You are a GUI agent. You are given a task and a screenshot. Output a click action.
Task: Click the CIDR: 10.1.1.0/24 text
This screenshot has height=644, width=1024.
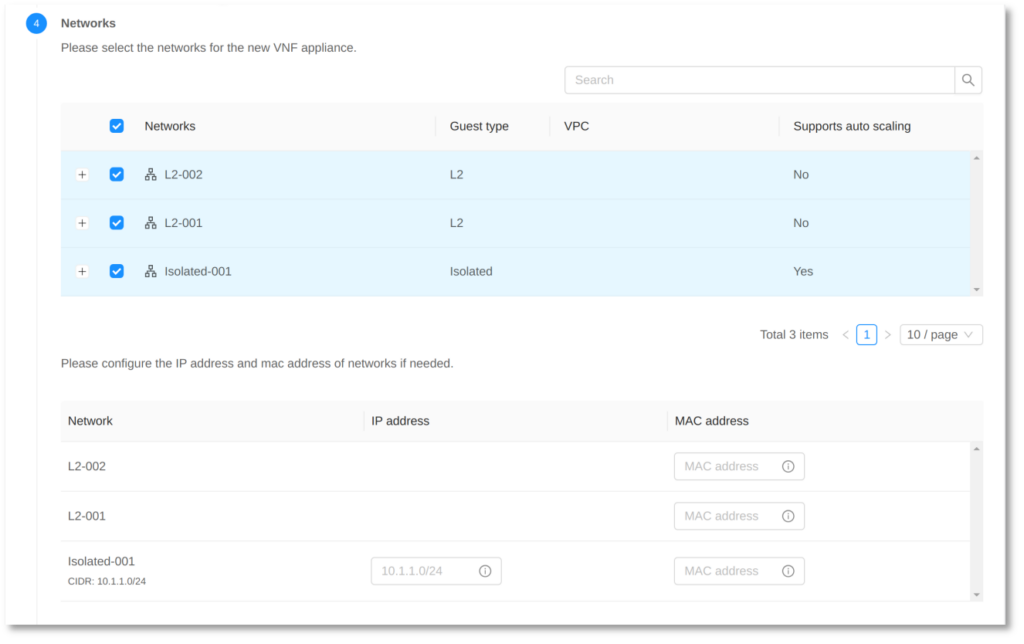tap(107, 581)
